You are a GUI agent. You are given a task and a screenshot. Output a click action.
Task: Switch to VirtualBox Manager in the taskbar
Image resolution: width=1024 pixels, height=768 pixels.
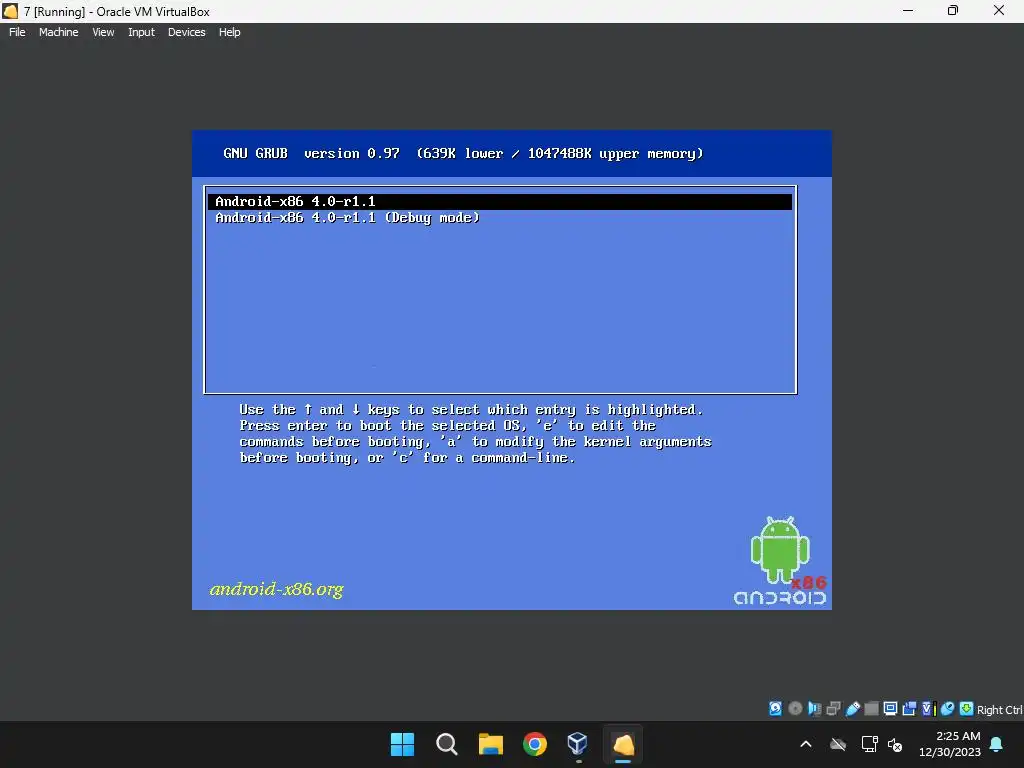click(578, 744)
